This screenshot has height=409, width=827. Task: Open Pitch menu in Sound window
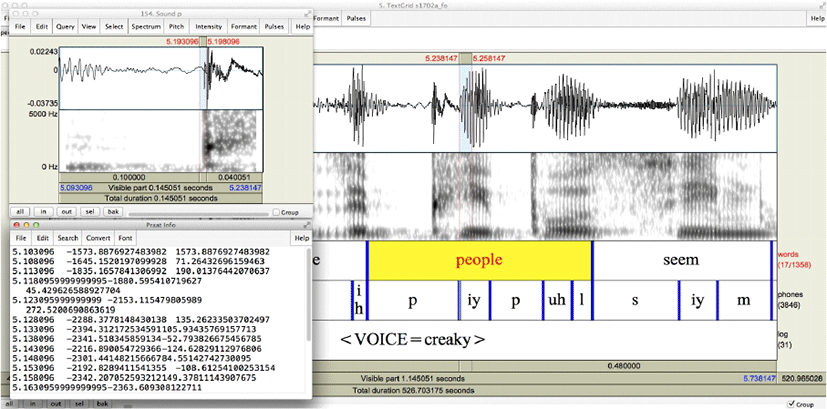(177, 26)
